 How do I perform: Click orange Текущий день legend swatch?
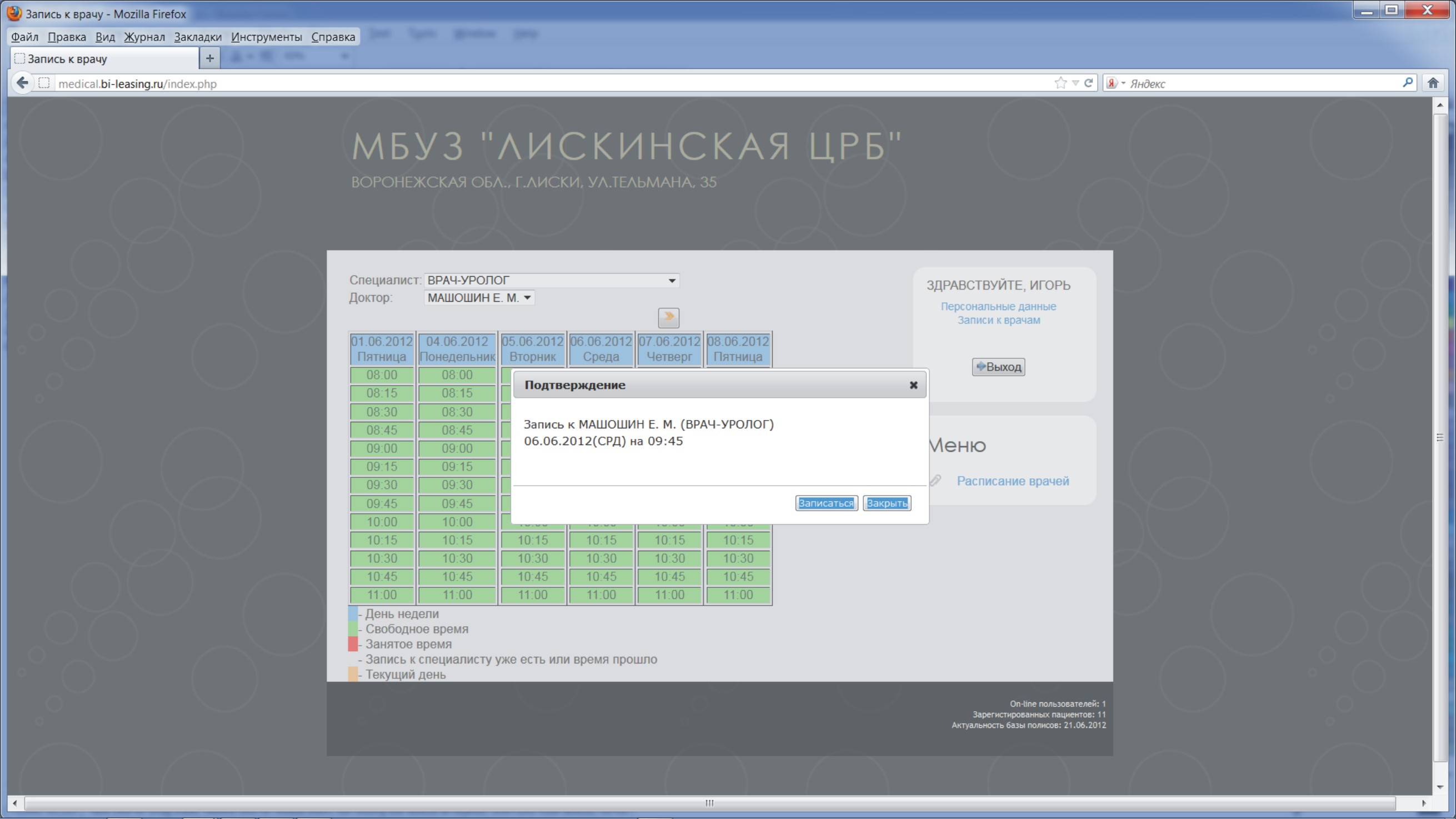click(x=353, y=675)
